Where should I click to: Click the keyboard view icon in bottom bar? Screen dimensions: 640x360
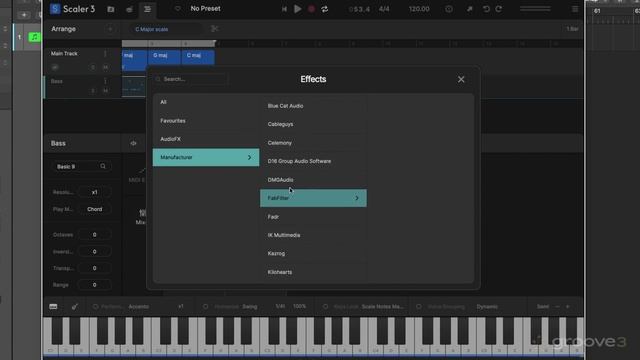pyautogui.click(x=53, y=307)
